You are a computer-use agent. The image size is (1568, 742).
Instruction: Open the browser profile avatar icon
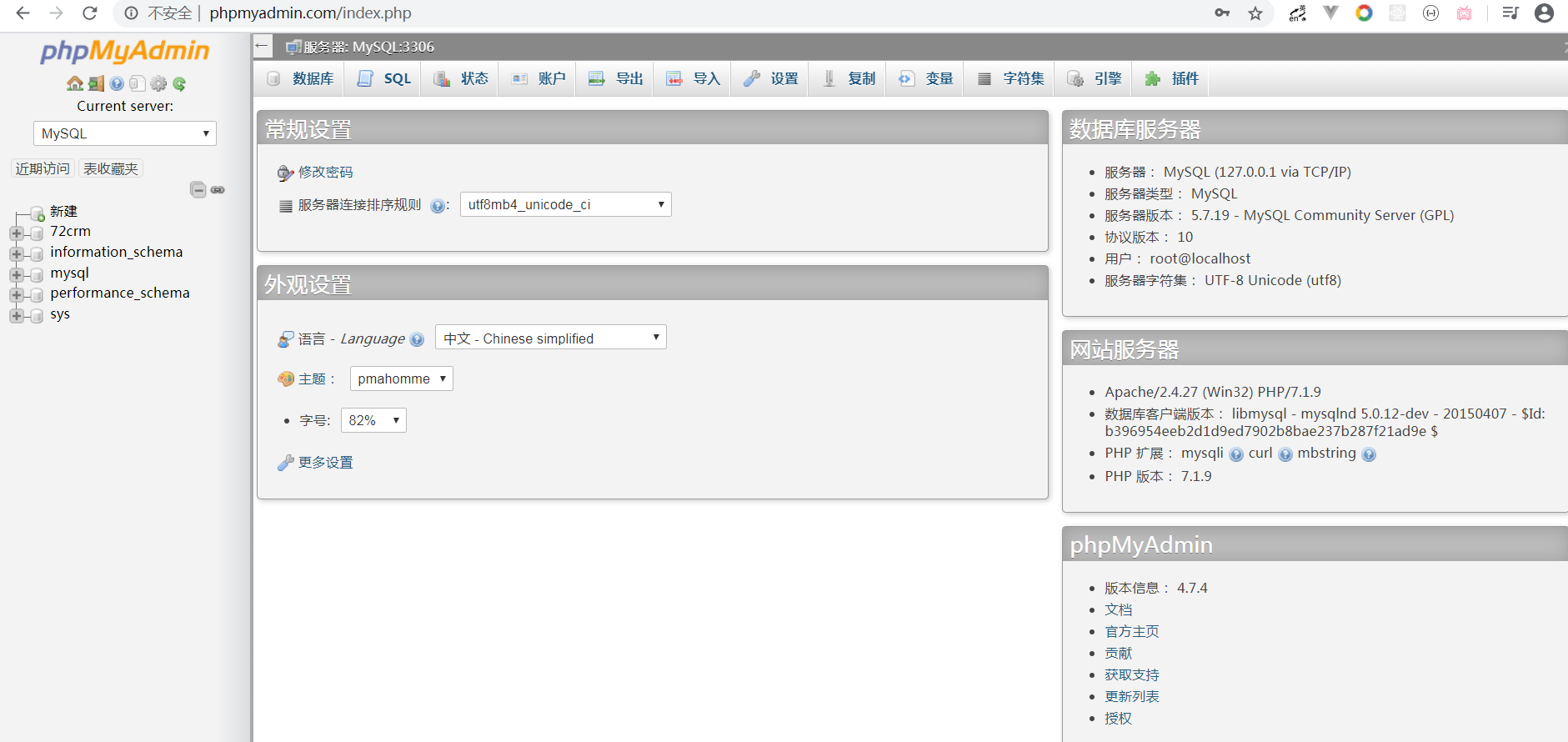(1544, 13)
